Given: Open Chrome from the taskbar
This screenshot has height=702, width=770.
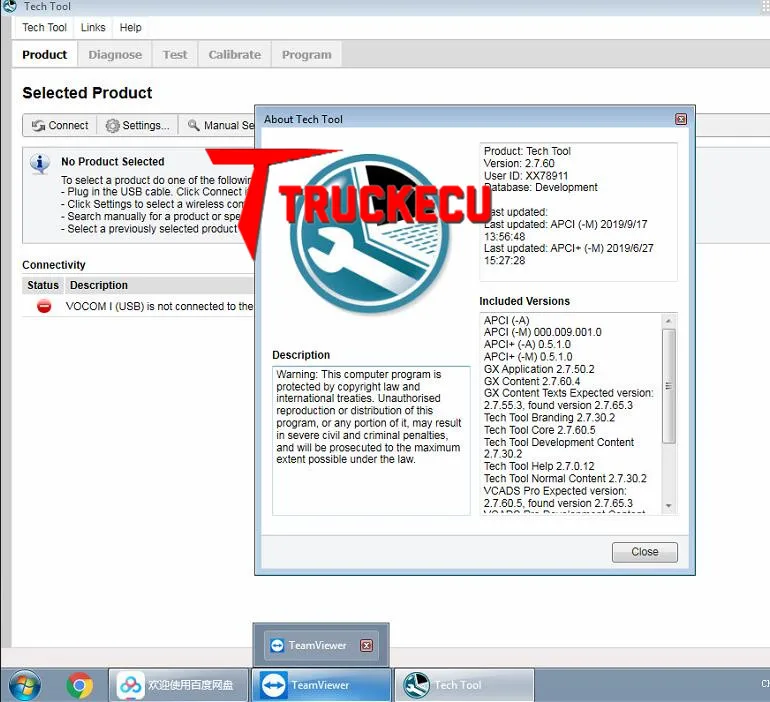Looking at the screenshot, I should coord(80,685).
